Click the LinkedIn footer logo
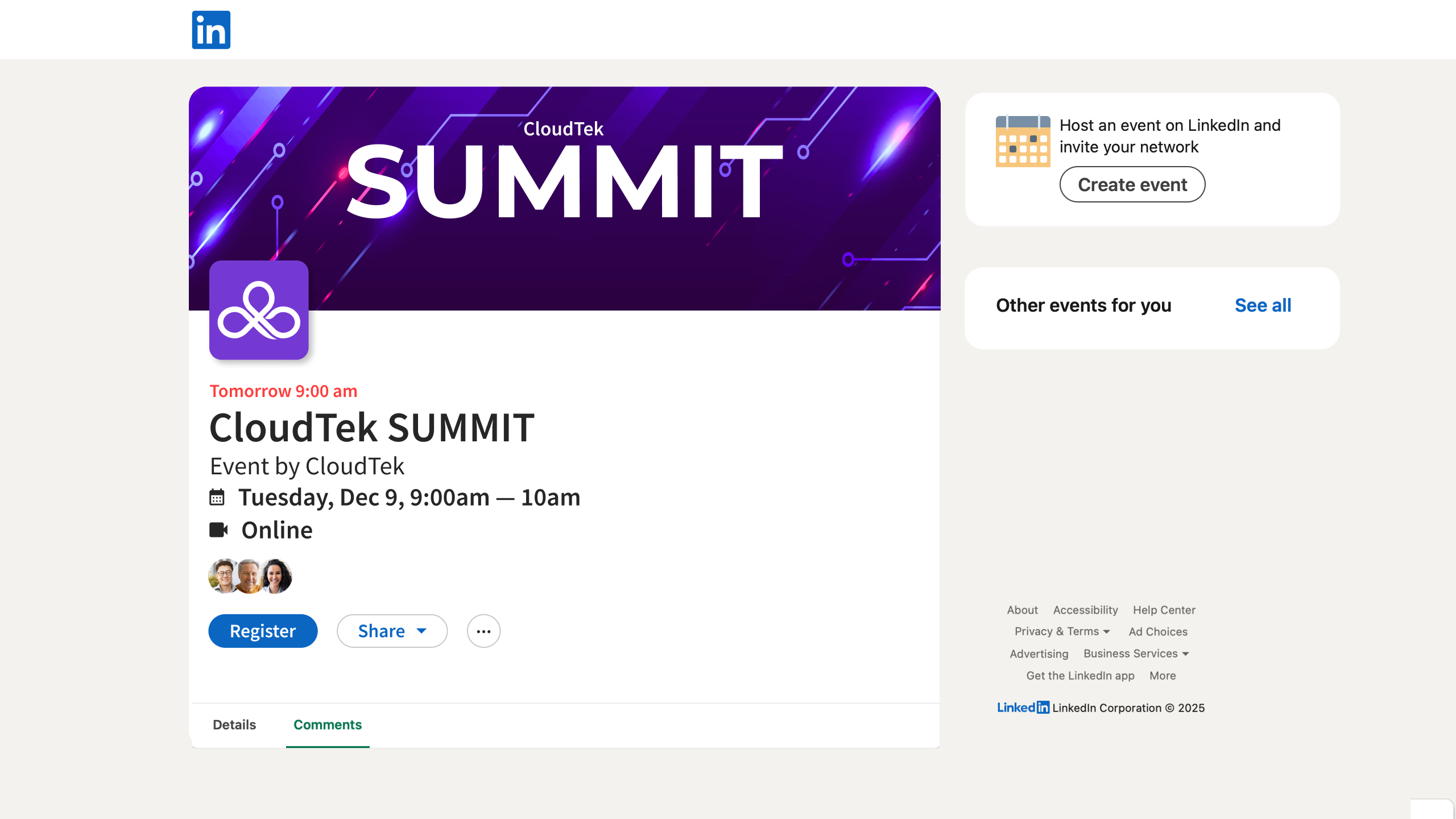1456x819 pixels. (x=1023, y=708)
